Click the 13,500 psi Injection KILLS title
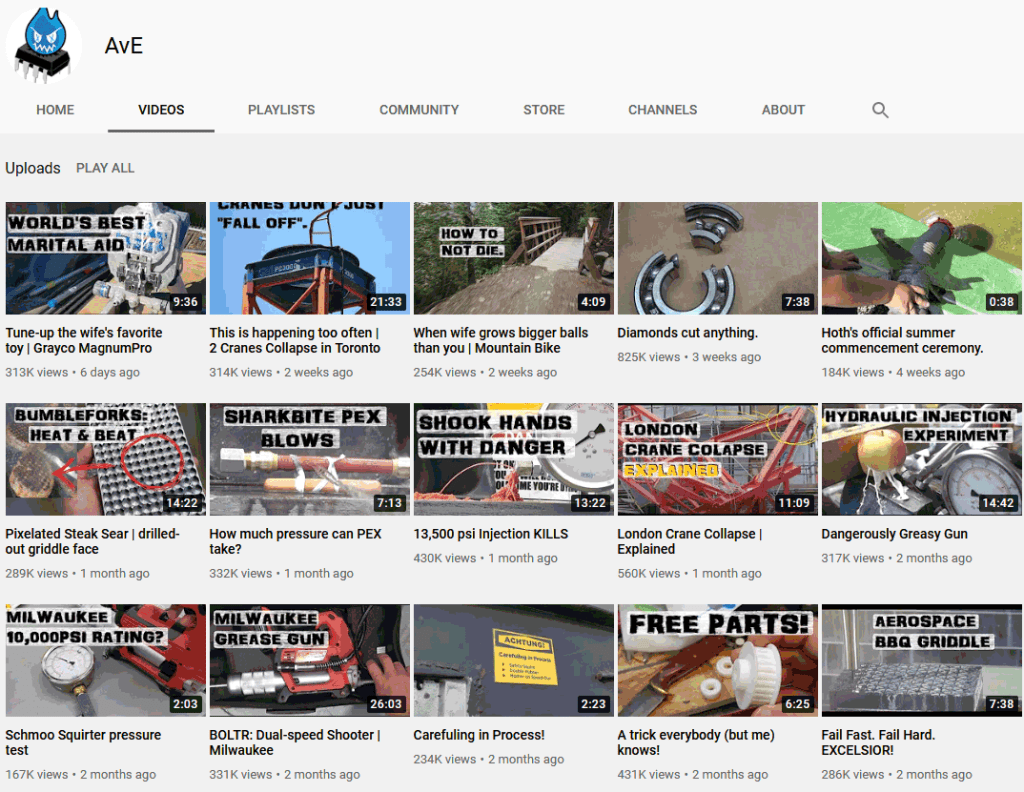 [x=490, y=534]
